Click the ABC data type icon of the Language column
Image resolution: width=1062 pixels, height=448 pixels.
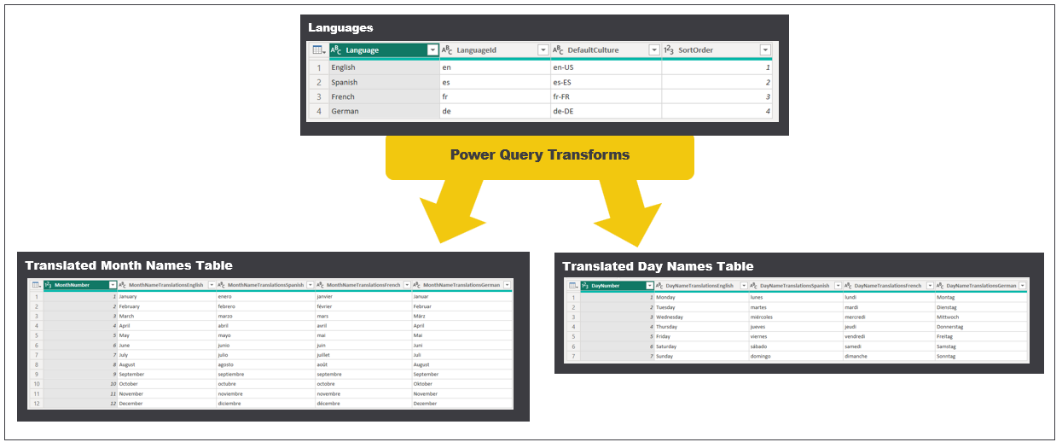pyautogui.click(x=336, y=50)
